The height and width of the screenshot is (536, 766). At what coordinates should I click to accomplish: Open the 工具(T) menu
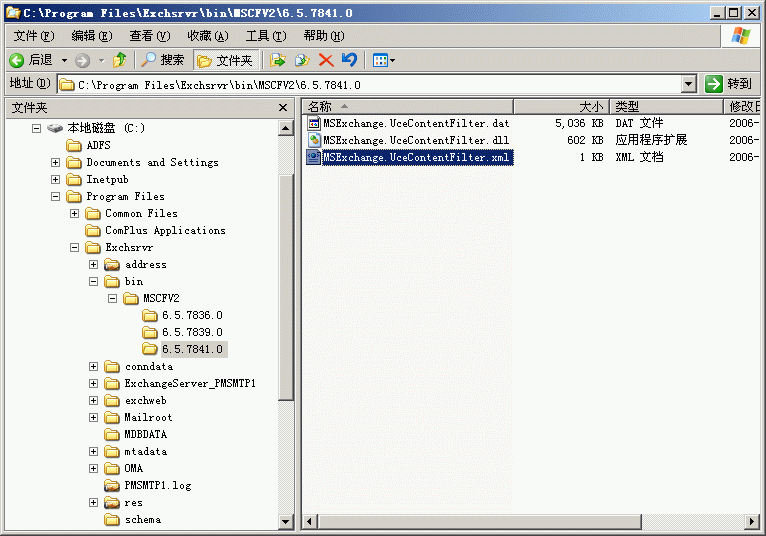pyautogui.click(x=265, y=36)
